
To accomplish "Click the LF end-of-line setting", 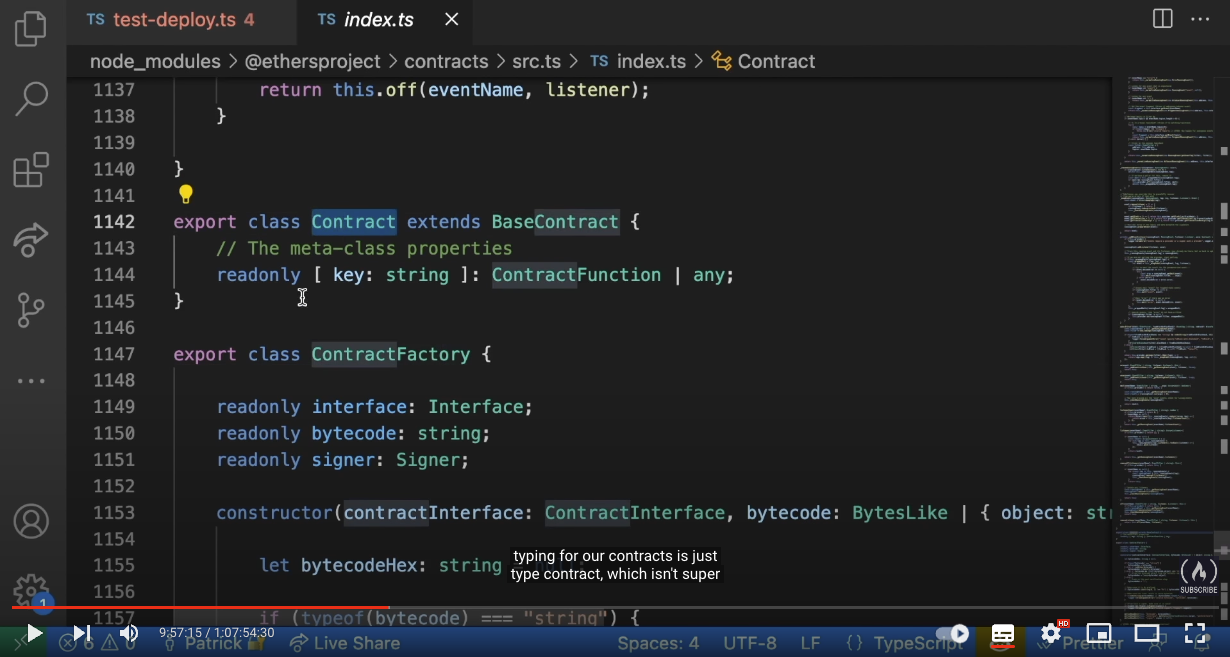I will coord(811,643).
